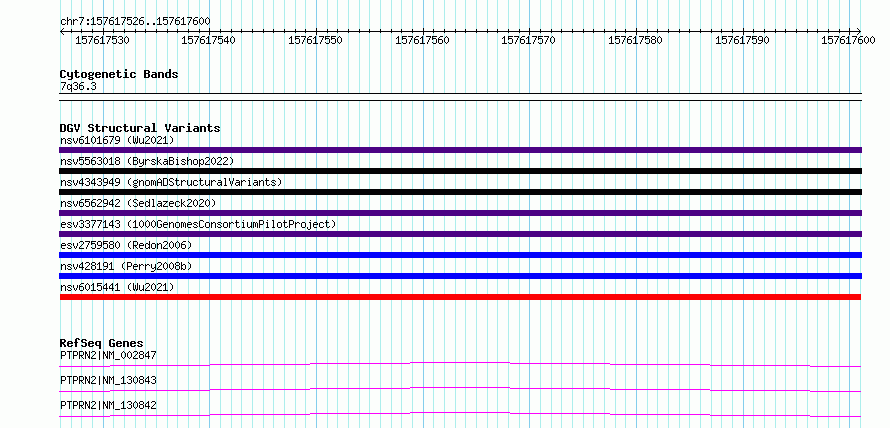
Task: Open variant nsv5563018 (ByrskaBishop2022) label
Action: (147, 161)
